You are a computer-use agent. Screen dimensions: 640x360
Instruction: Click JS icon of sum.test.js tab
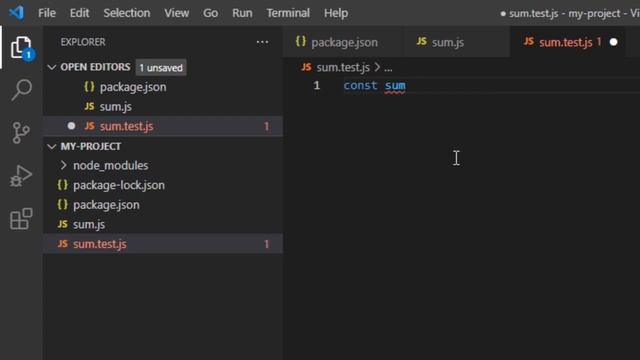click(x=529, y=41)
